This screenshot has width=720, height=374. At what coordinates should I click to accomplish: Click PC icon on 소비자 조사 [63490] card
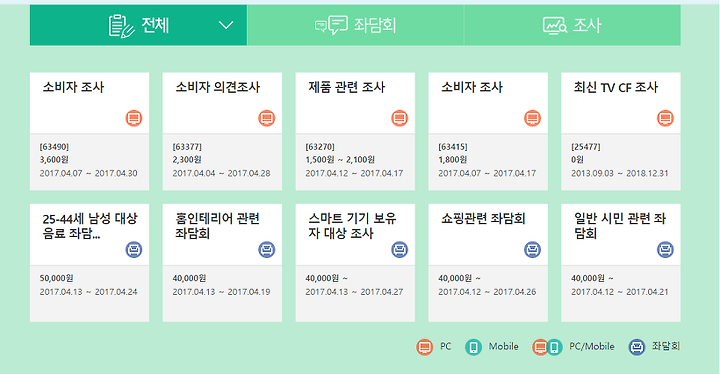(x=134, y=118)
